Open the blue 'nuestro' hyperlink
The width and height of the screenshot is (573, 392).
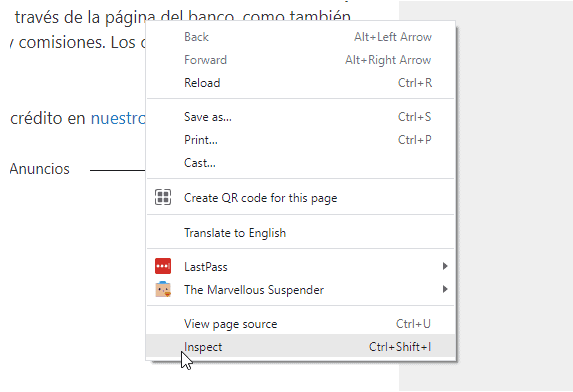pyautogui.click(x=118, y=118)
